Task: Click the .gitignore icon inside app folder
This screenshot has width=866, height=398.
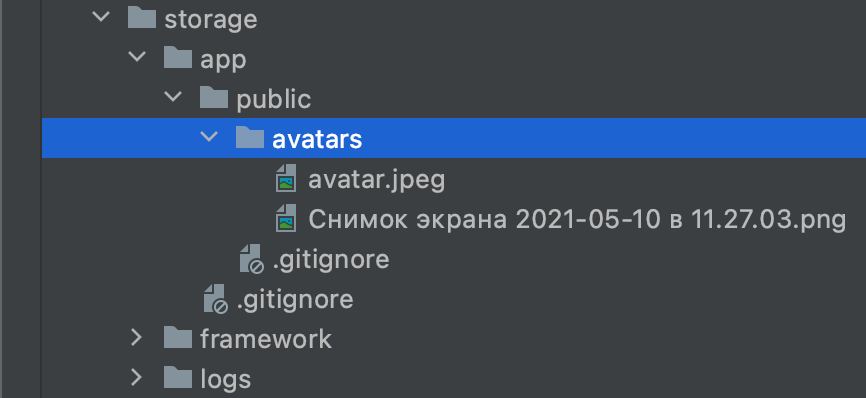Action: [x=215, y=299]
